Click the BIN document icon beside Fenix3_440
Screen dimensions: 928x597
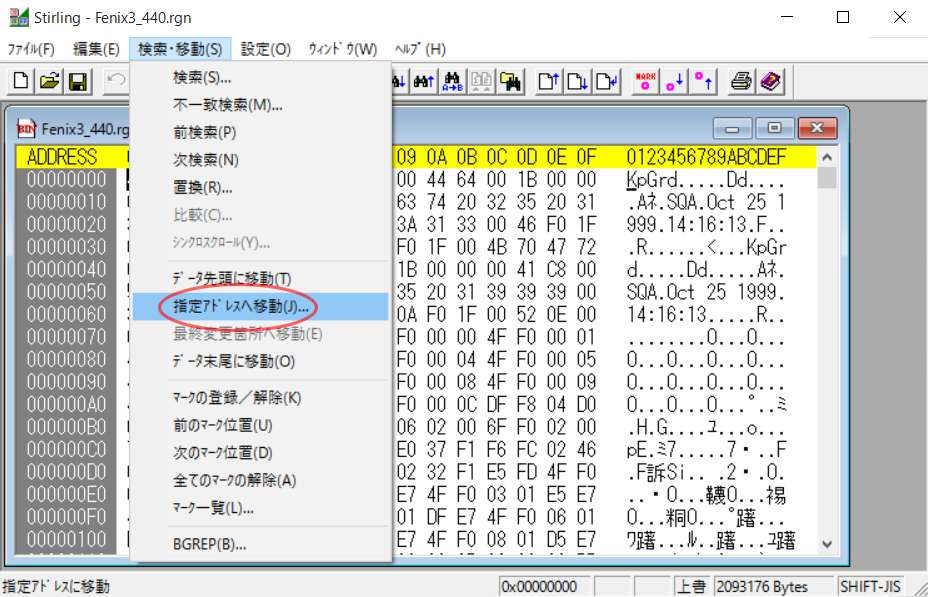(x=26, y=129)
